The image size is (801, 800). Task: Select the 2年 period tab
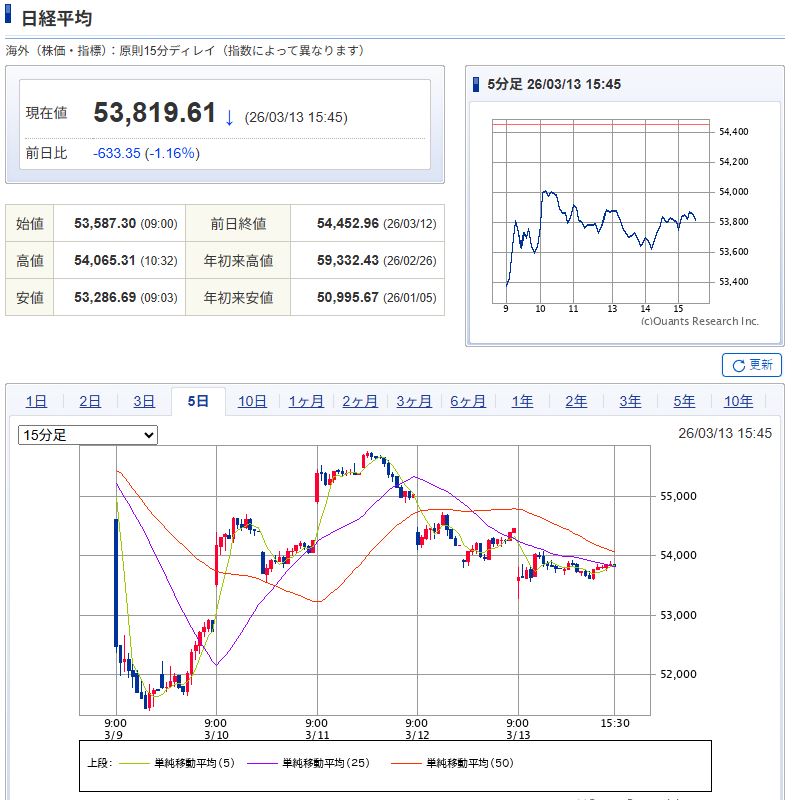point(576,401)
